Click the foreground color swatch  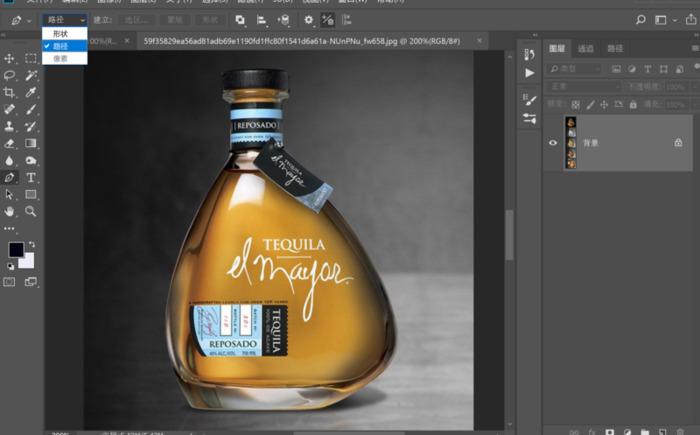pyautogui.click(x=17, y=250)
